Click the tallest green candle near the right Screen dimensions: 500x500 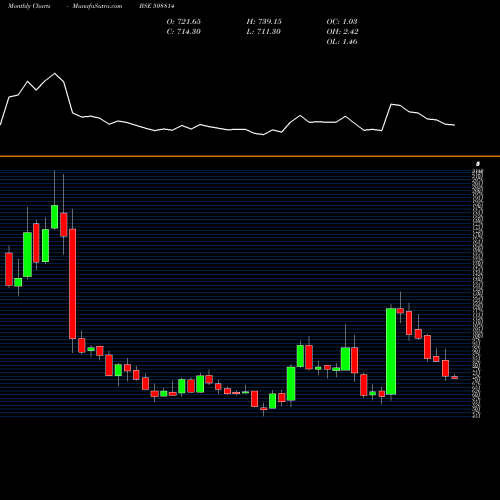391,351
